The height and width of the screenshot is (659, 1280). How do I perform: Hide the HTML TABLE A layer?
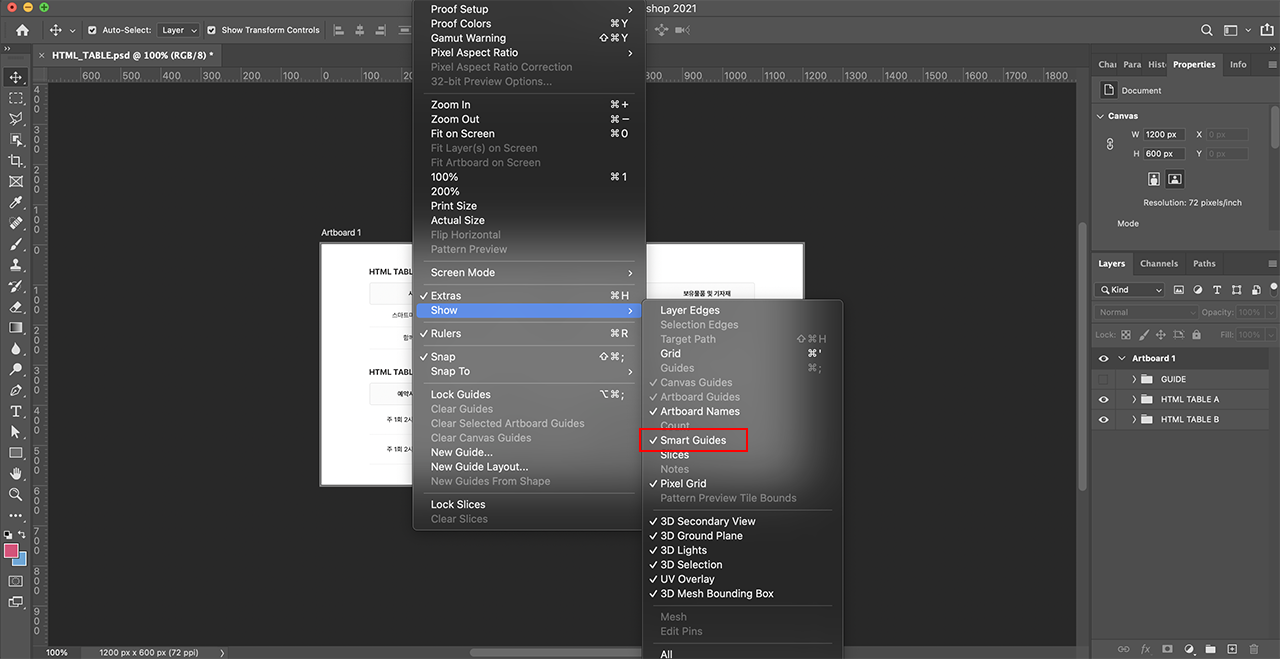[1103, 399]
